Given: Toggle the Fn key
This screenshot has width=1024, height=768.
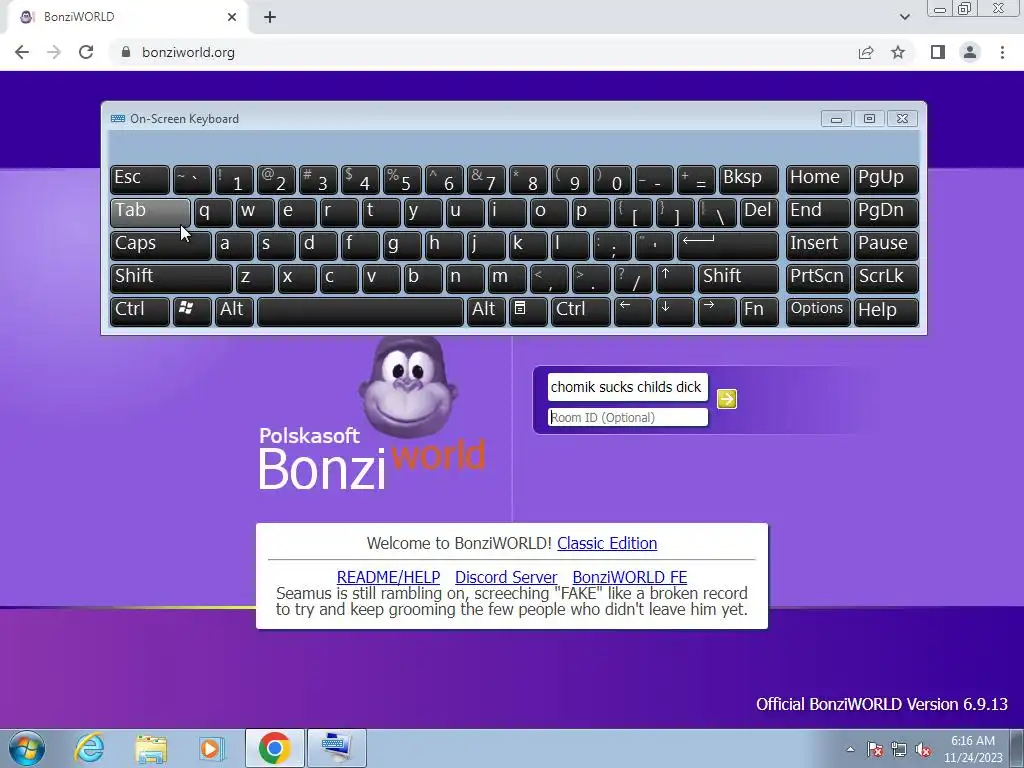Looking at the screenshot, I should click(759, 310).
